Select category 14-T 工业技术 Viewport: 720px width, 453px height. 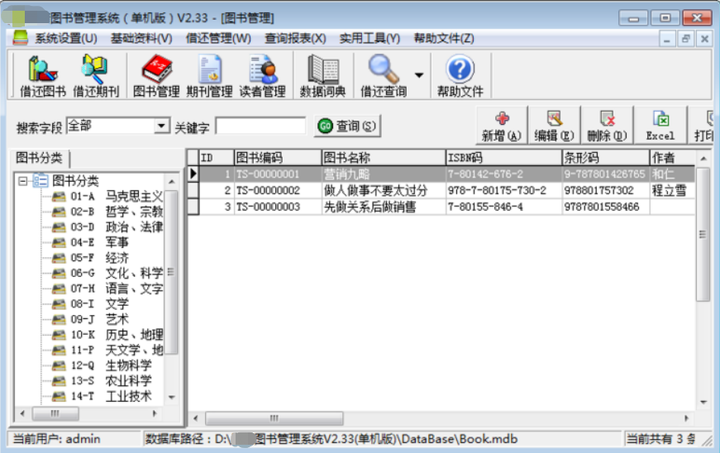click(111, 396)
